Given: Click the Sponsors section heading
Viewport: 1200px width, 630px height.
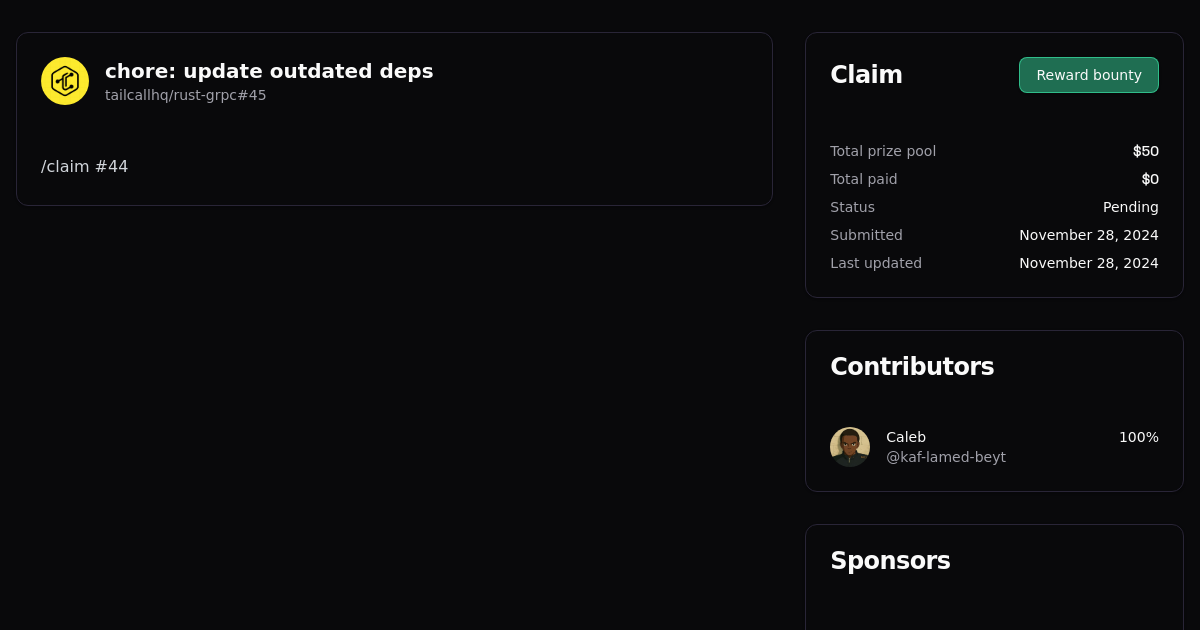Looking at the screenshot, I should pyautogui.click(x=890, y=561).
